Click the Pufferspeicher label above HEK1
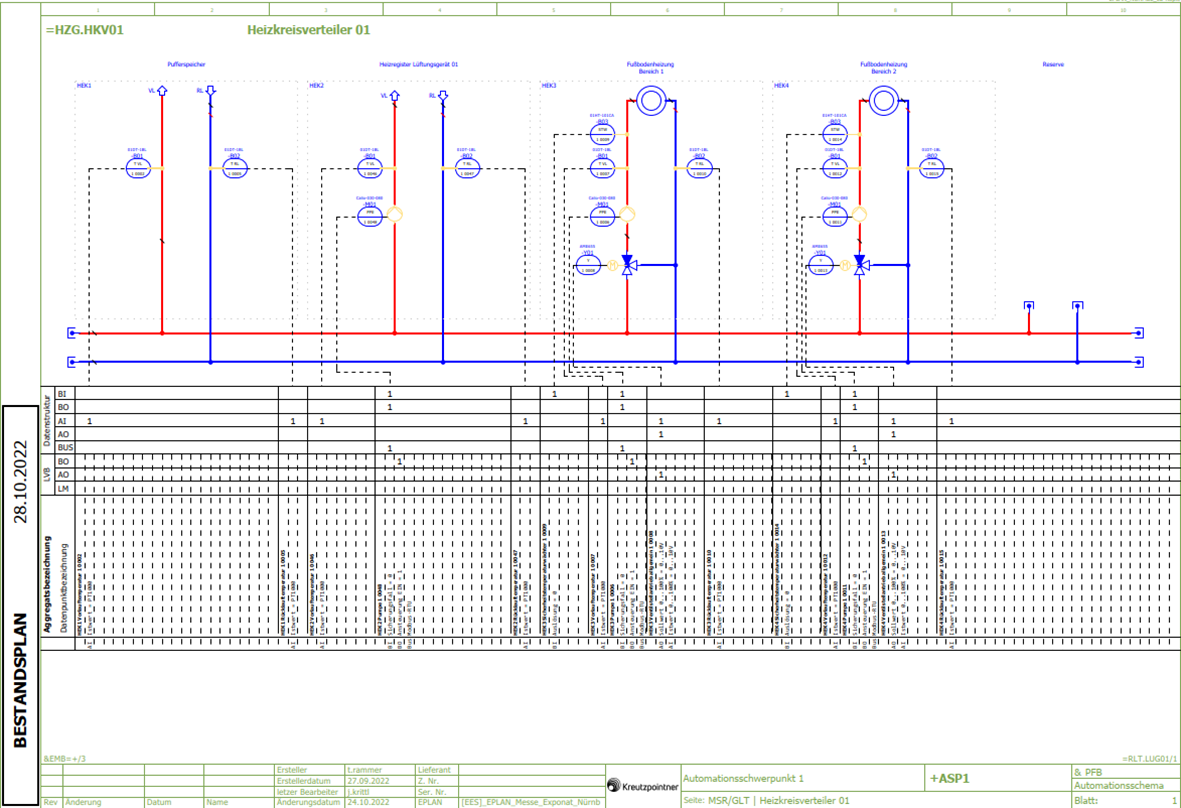This screenshot has height=808, width=1181. (x=186, y=64)
